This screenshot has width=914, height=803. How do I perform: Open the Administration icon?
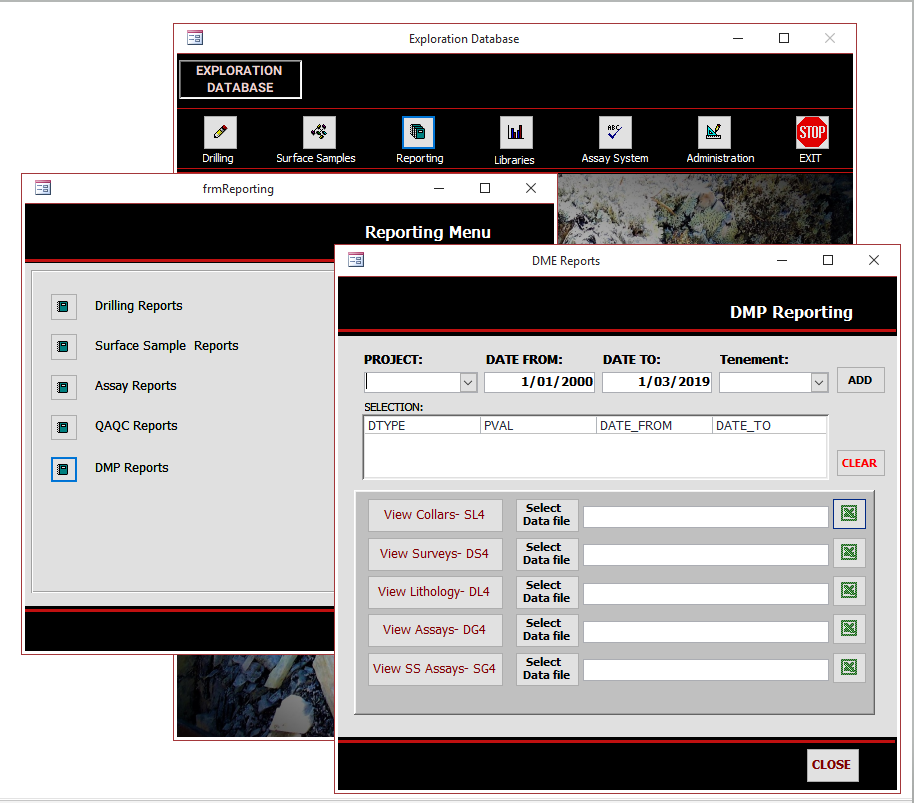tap(714, 132)
